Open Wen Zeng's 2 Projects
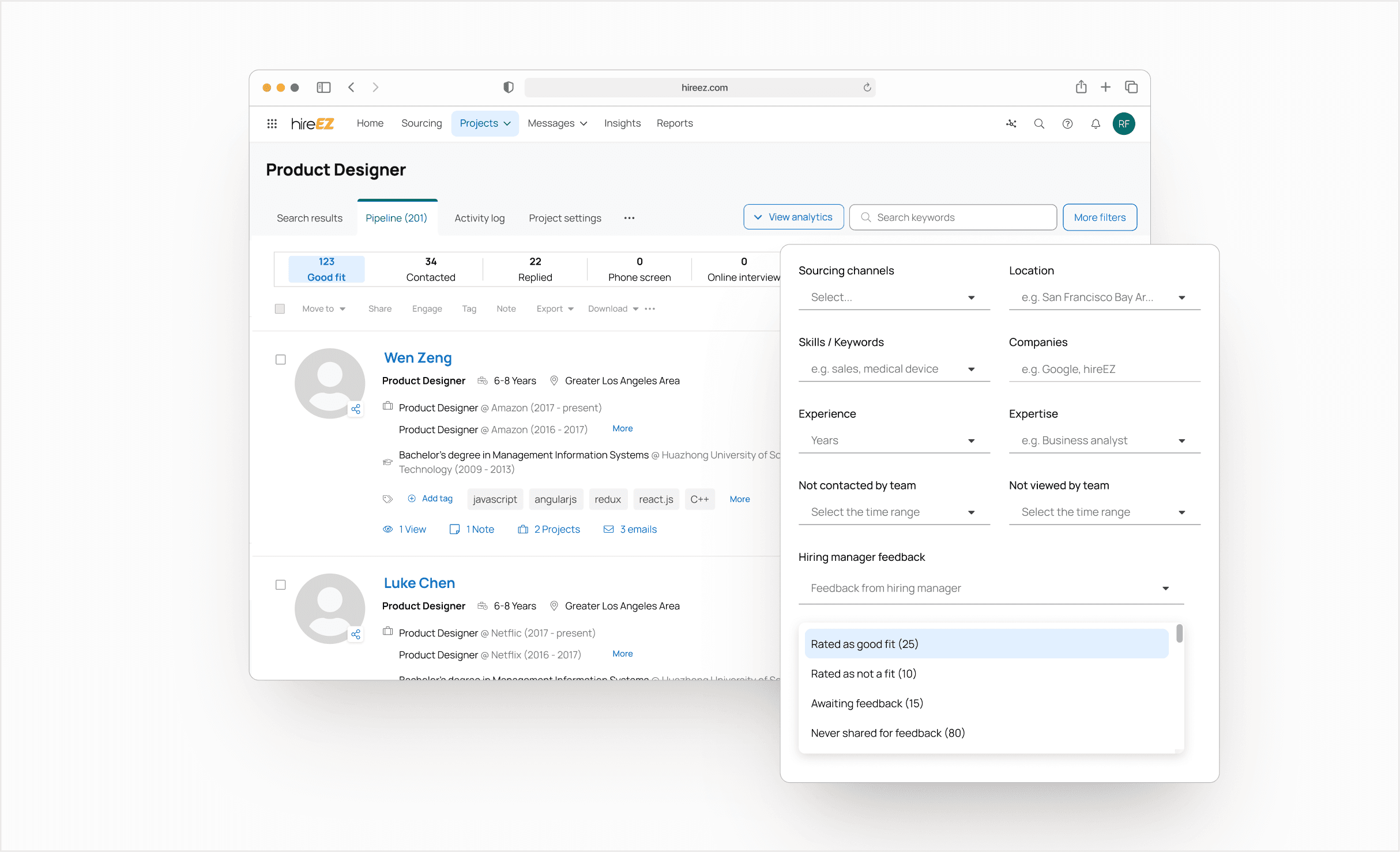 click(x=549, y=529)
